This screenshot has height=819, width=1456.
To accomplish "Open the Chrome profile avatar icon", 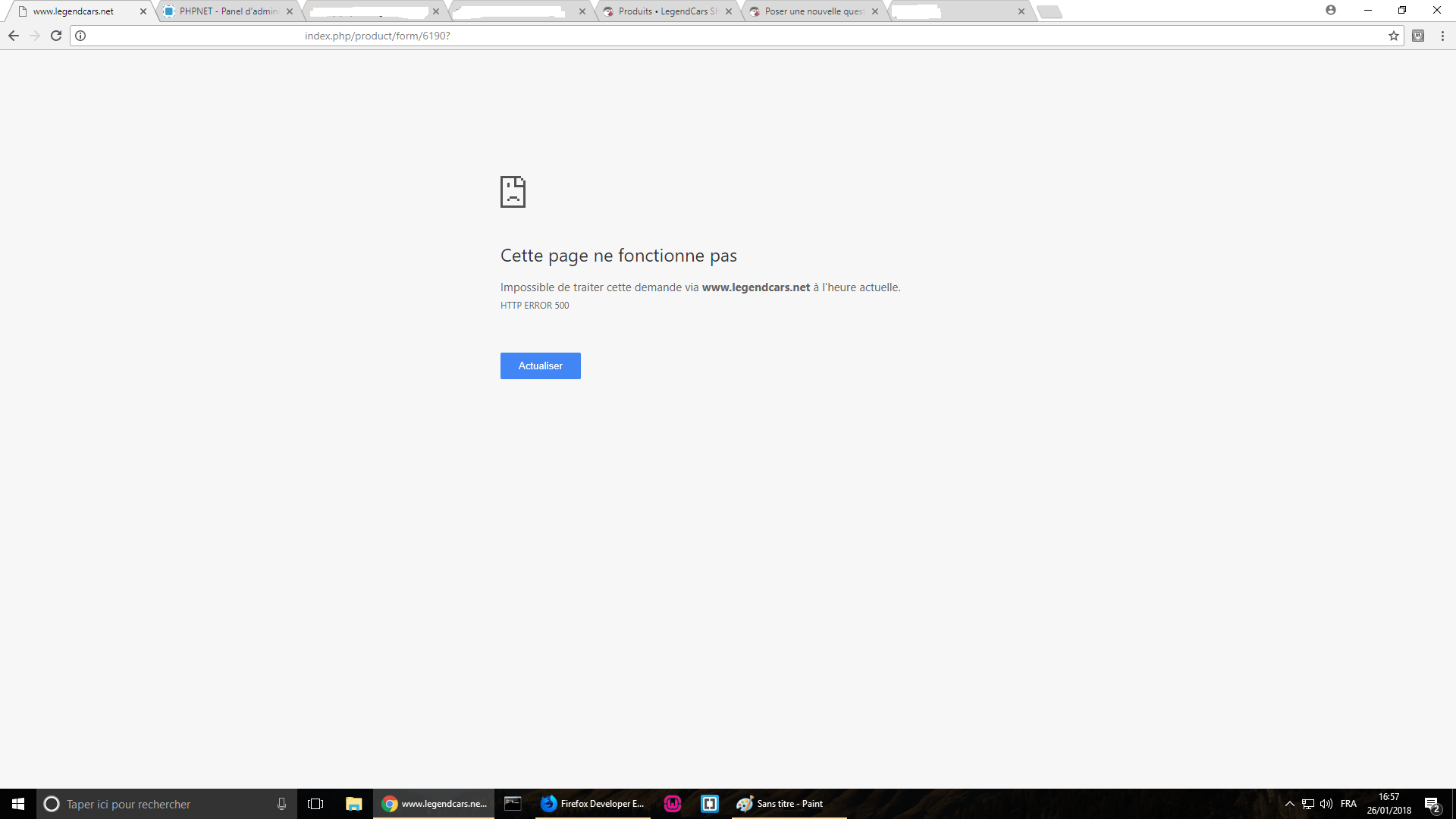I will (1331, 10).
